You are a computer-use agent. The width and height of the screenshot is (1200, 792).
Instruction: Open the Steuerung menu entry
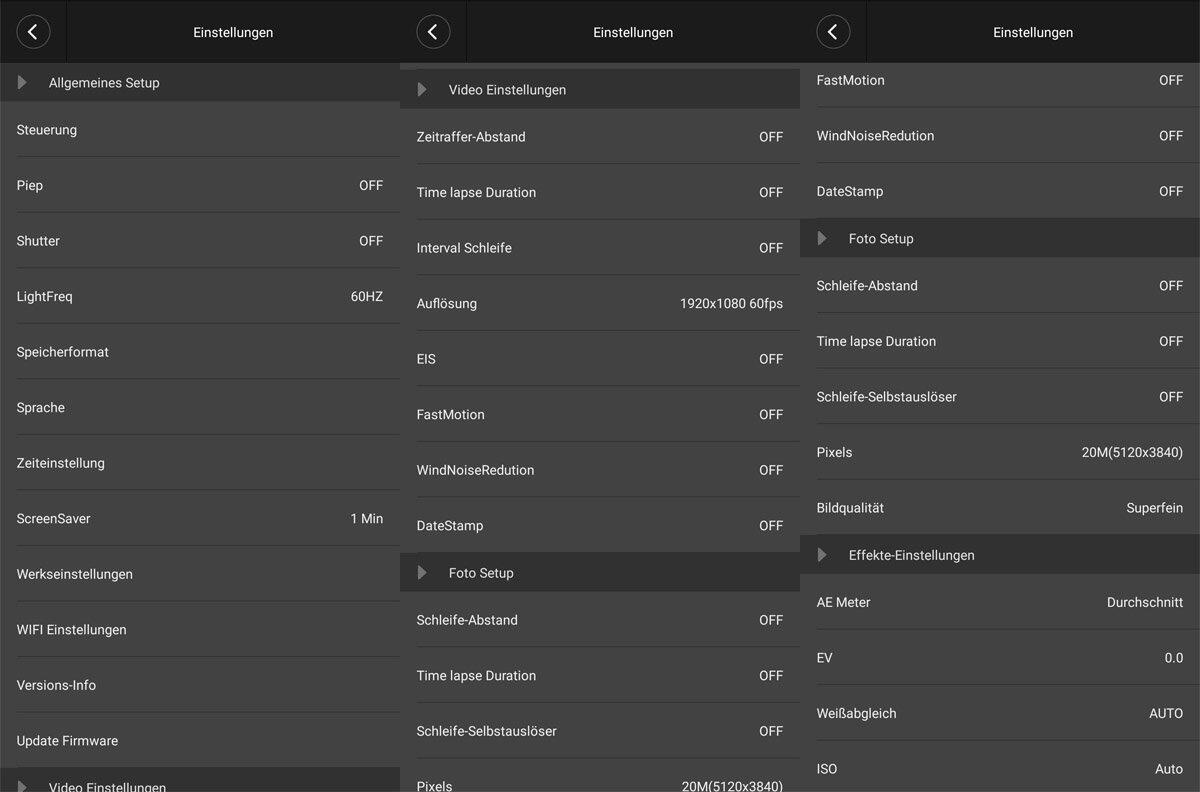(200, 130)
